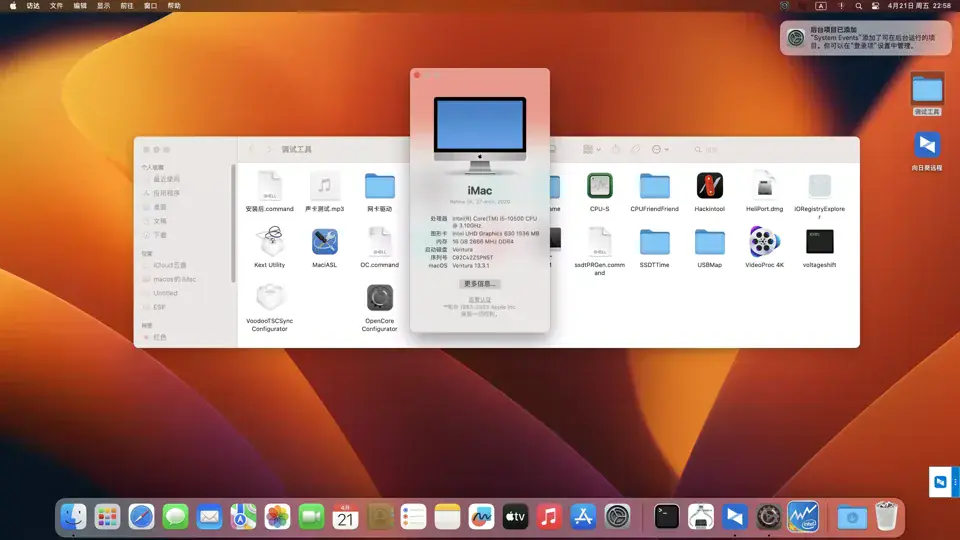
Task: Open the USBMap folder
Action: tap(710, 242)
